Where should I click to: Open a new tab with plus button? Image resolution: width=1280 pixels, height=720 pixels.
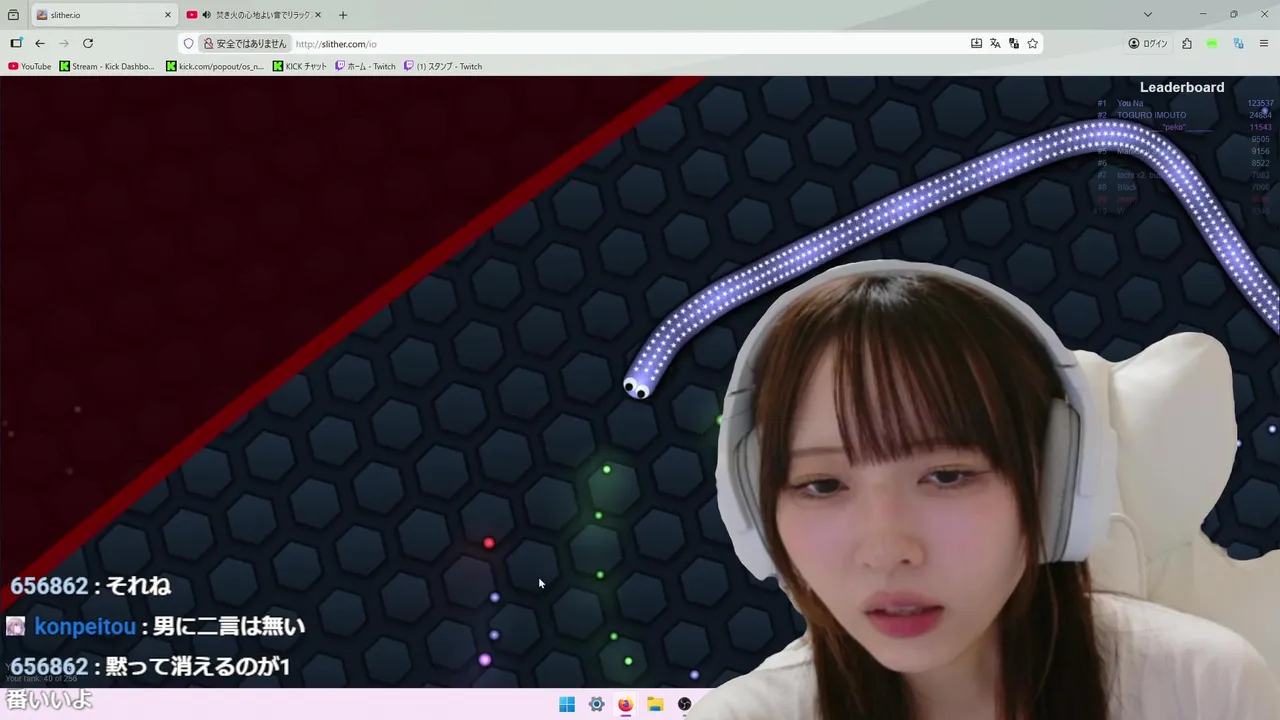tap(343, 15)
